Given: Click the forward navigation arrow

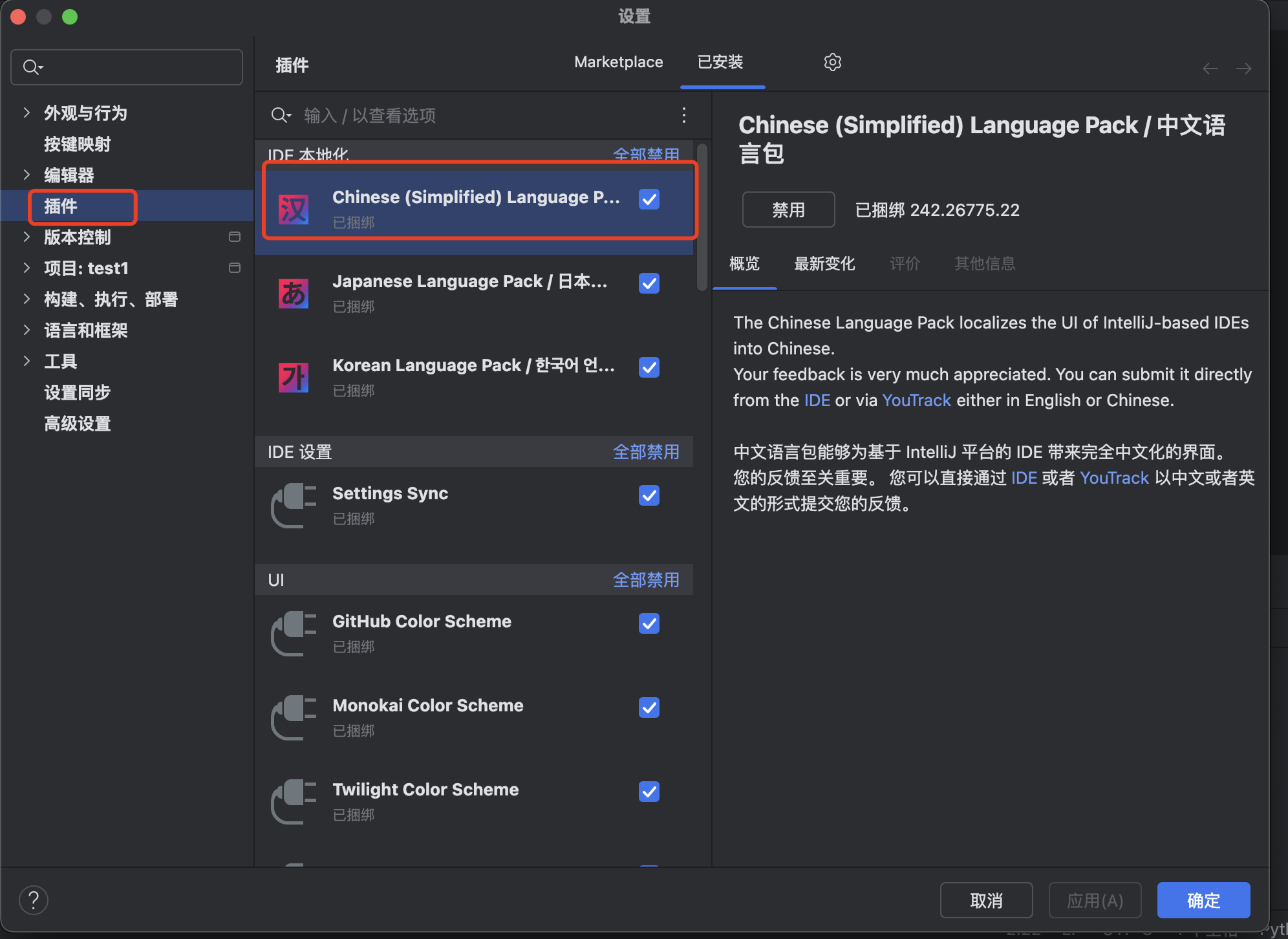Looking at the screenshot, I should pos(1243,69).
